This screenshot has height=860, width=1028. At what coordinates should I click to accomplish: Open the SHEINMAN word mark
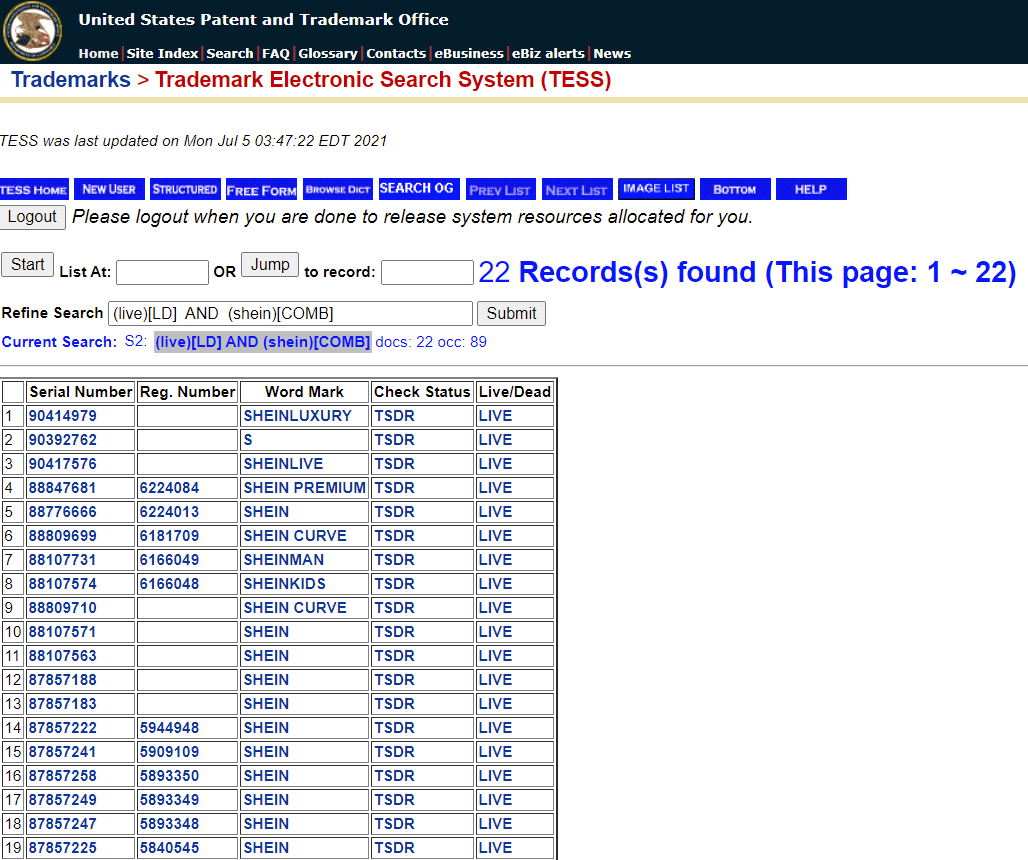[x=284, y=560]
